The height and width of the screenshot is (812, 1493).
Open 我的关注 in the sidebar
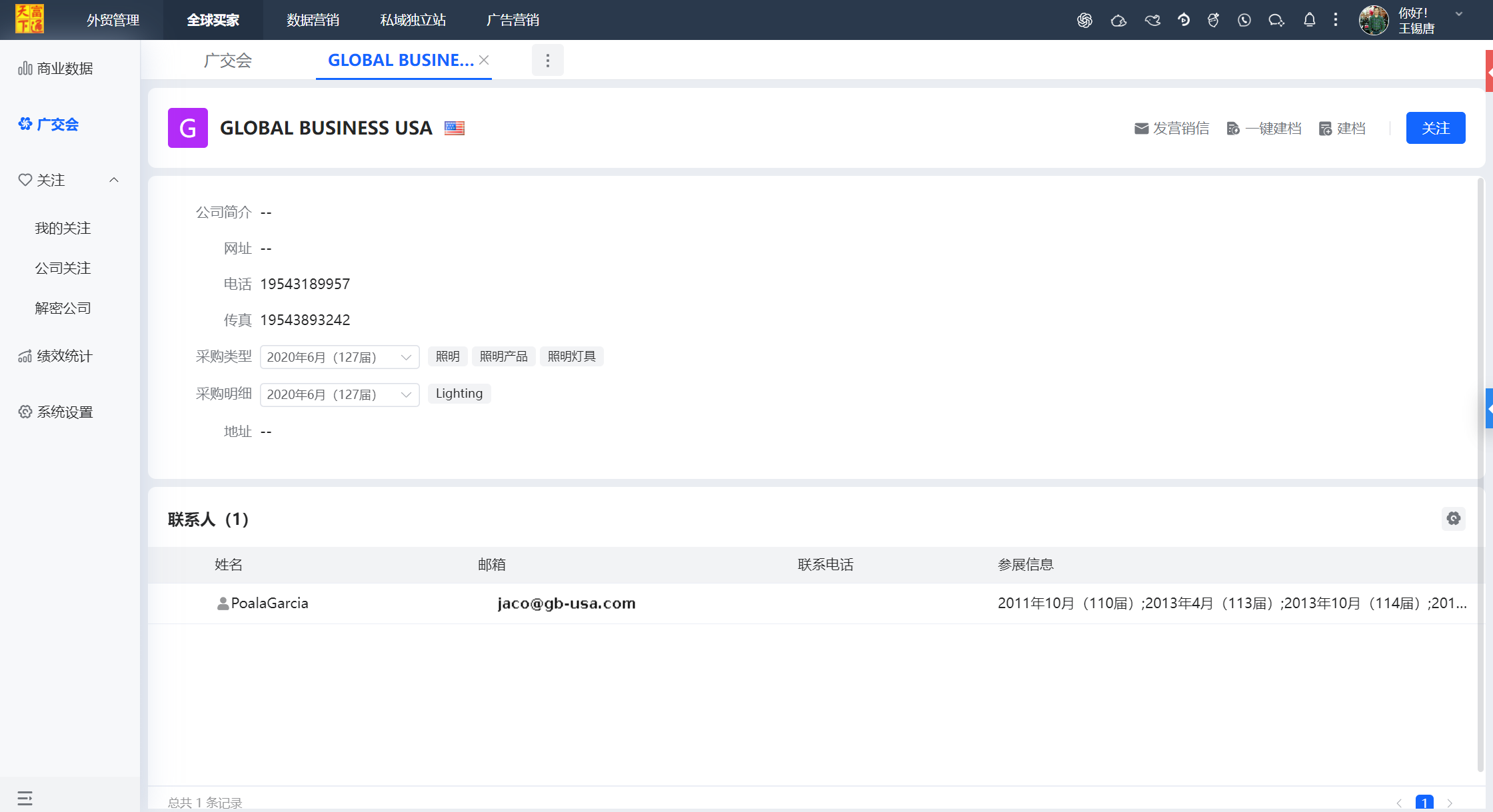coord(63,228)
